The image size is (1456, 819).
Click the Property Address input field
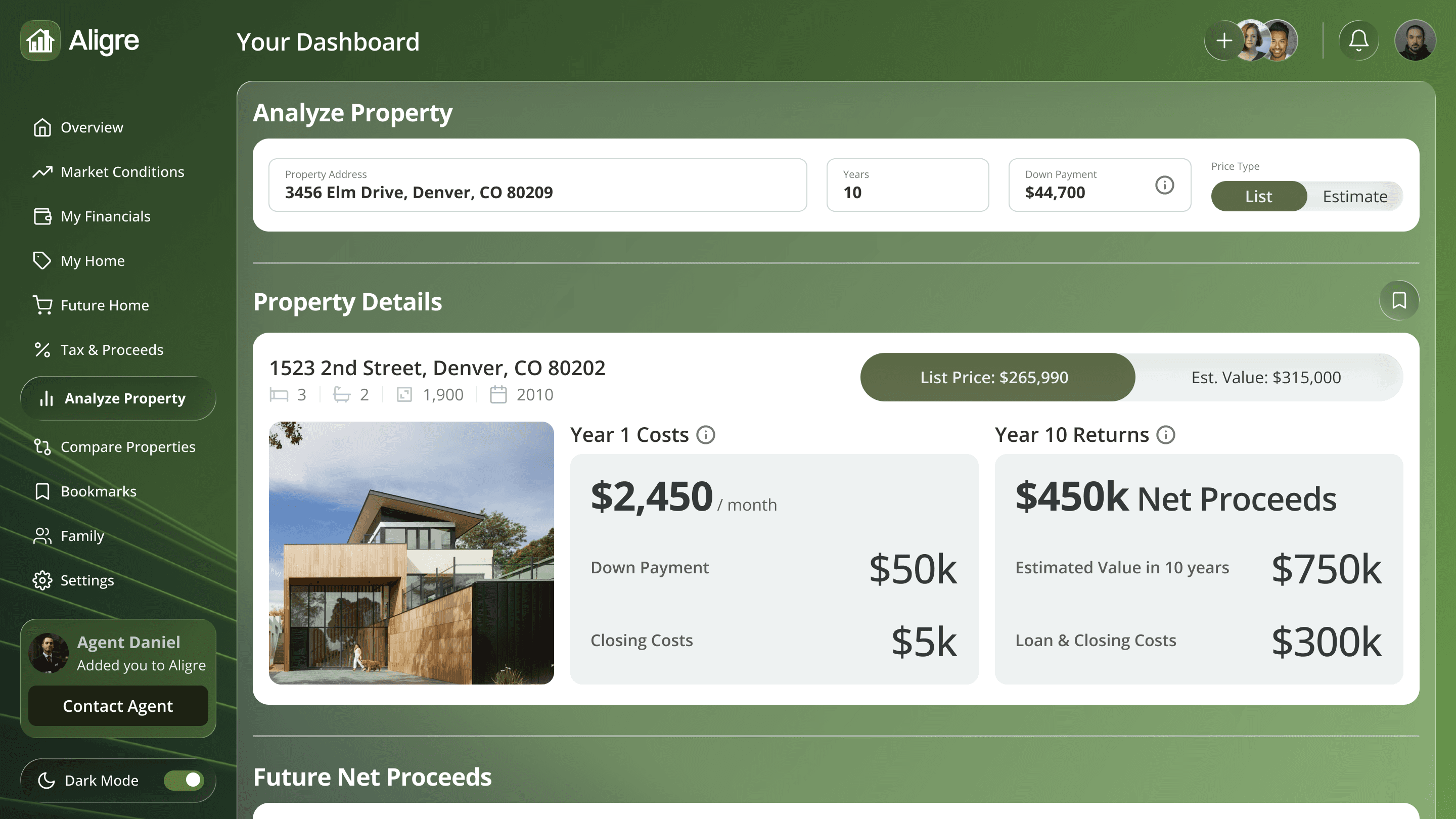[537, 186]
